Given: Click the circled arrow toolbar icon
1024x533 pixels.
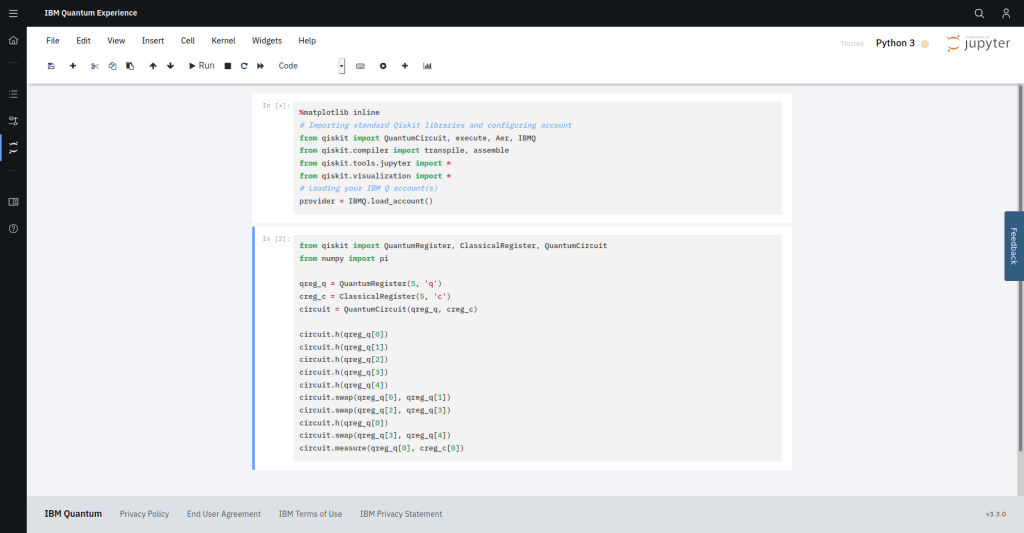Looking at the screenshot, I should pyautogui.click(x=383, y=66).
